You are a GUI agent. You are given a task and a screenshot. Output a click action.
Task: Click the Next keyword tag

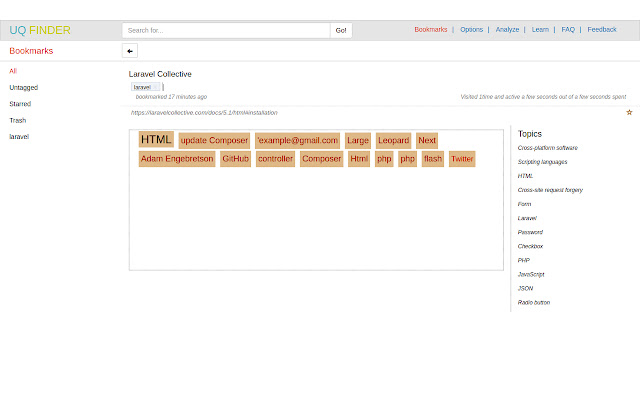click(x=427, y=140)
